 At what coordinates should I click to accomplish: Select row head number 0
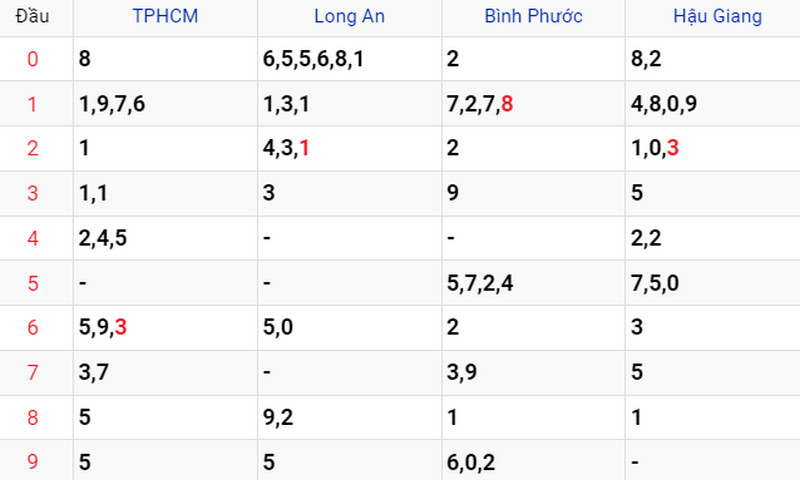33,59
